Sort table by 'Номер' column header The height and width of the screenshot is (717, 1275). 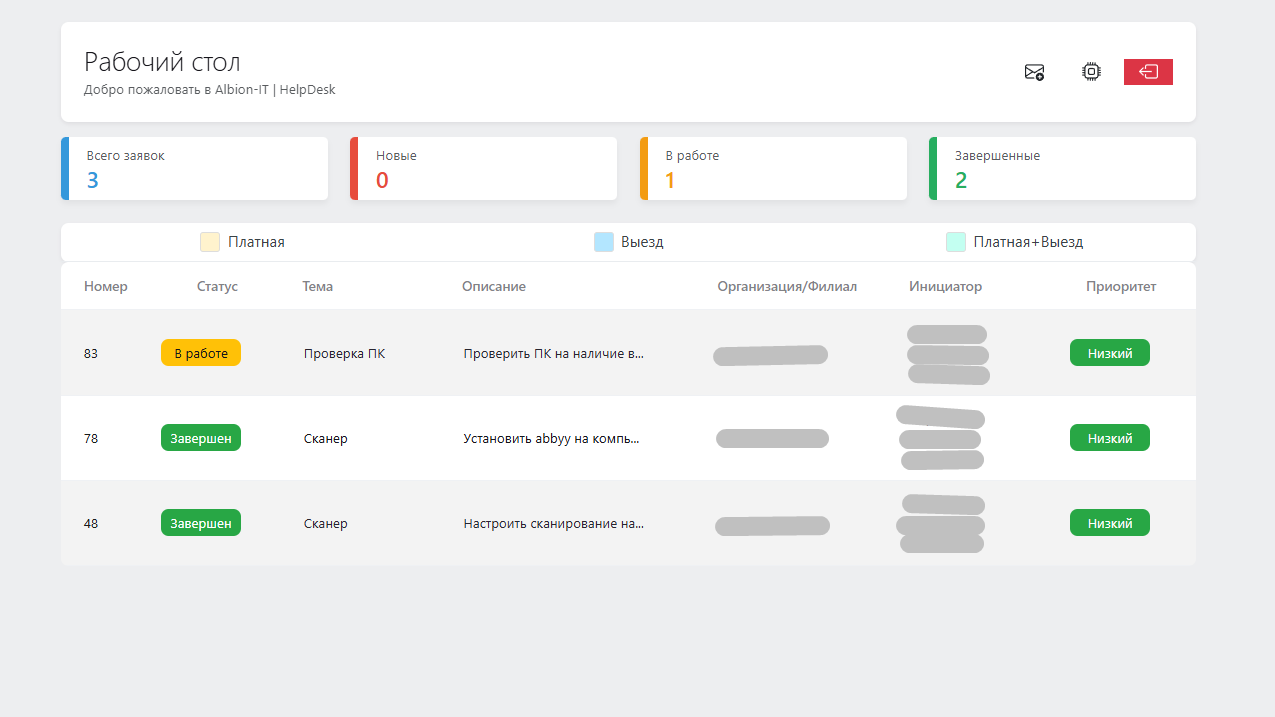[x=106, y=287]
